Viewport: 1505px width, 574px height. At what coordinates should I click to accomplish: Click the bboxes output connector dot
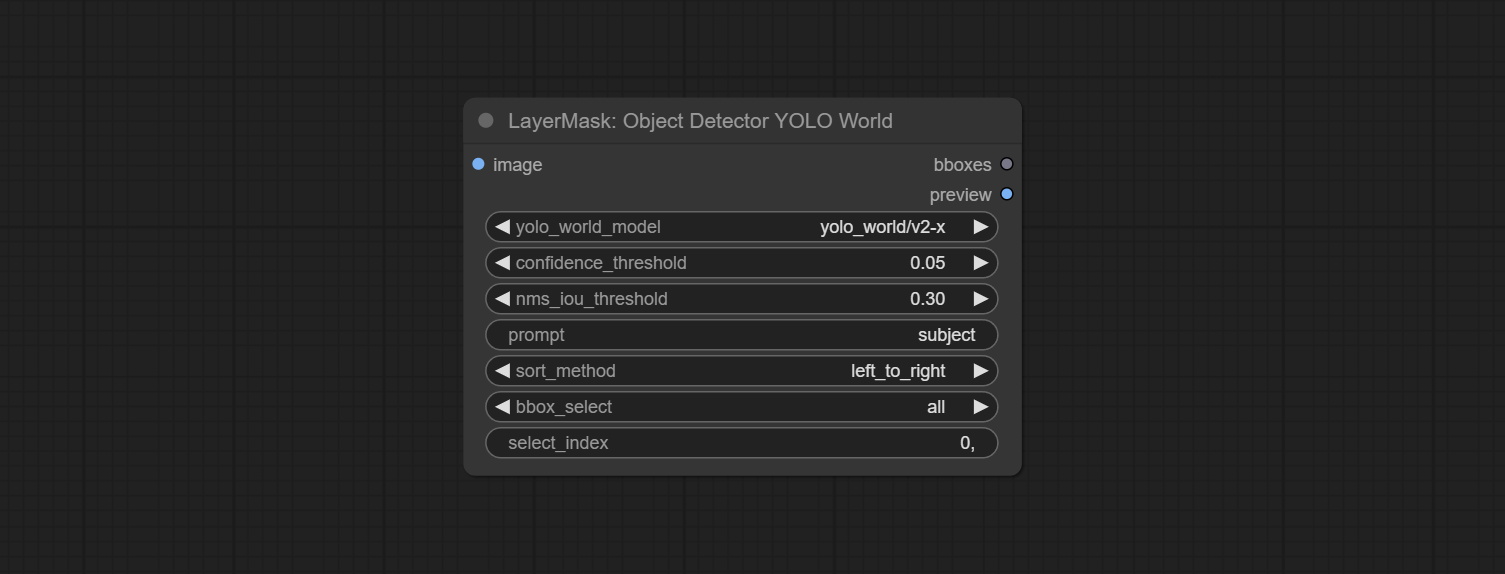(1007, 164)
